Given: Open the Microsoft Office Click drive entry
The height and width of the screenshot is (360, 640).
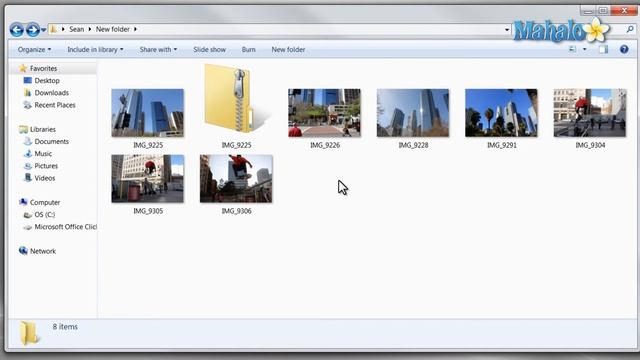Looking at the screenshot, I should [65, 227].
